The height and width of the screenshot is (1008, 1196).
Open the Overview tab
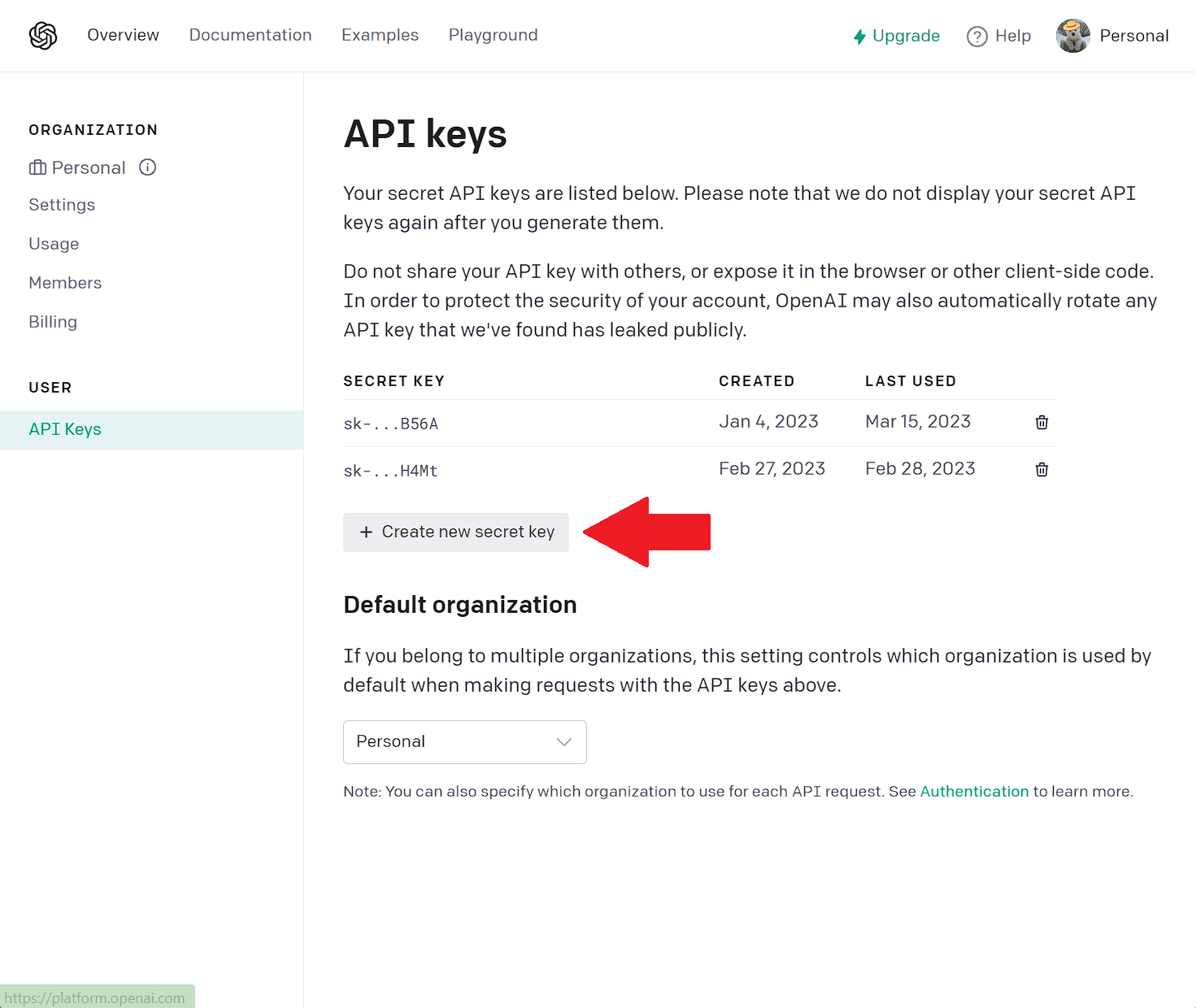pyautogui.click(x=123, y=35)
